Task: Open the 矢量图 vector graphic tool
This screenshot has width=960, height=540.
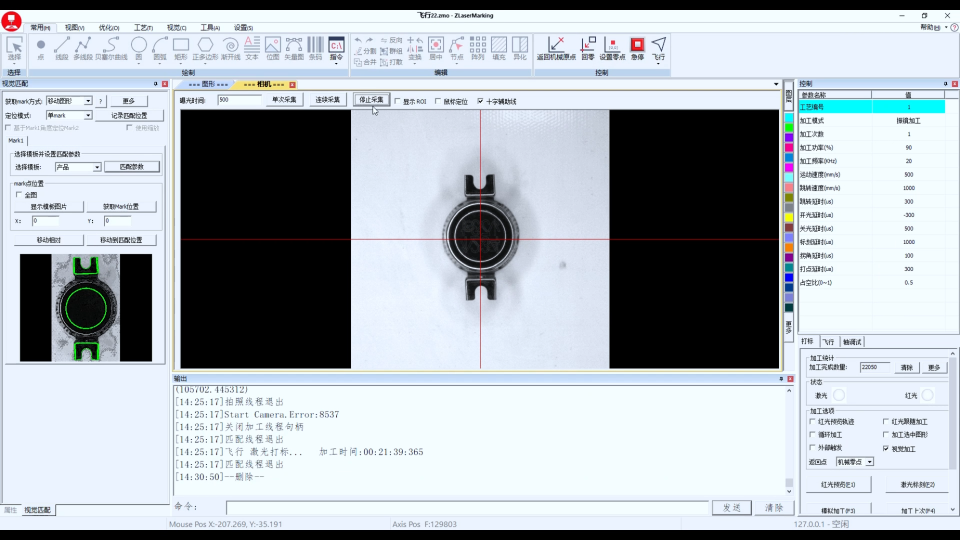Action: click(294, 49)
